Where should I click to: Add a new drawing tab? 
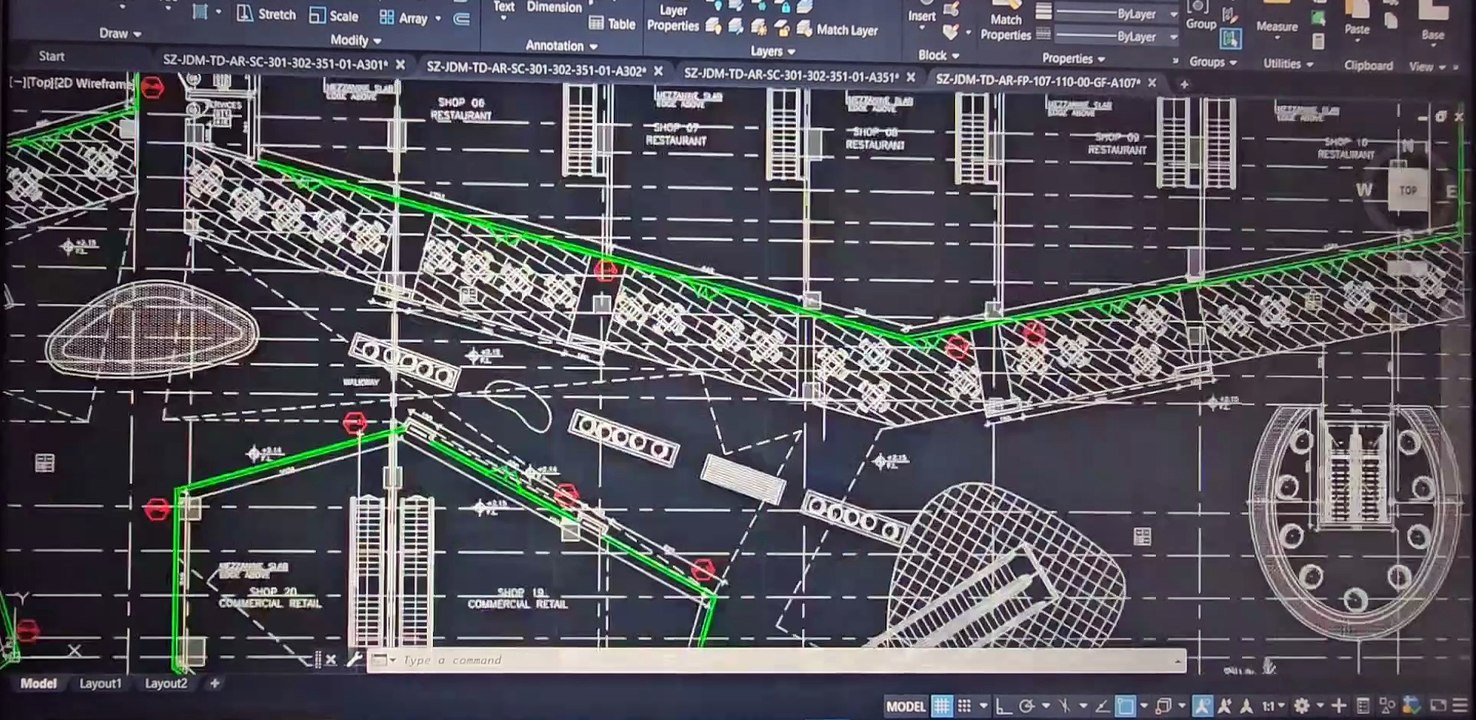[1184, 84]
